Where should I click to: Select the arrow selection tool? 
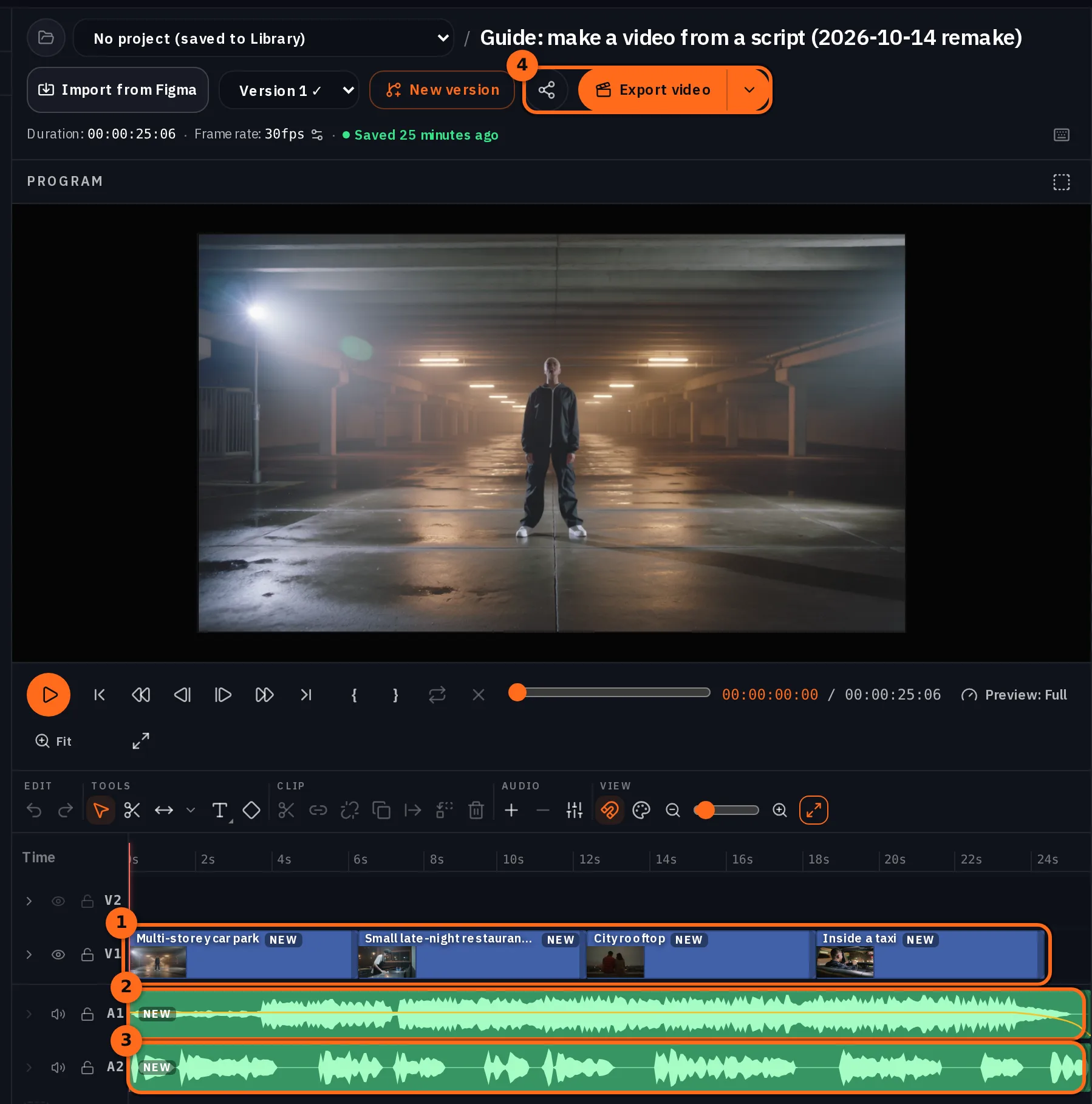click(101, 810)
